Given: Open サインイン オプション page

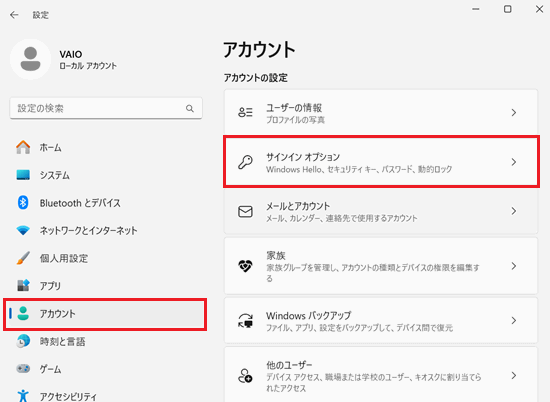Looking at the screenshot, I should point(381,162).
